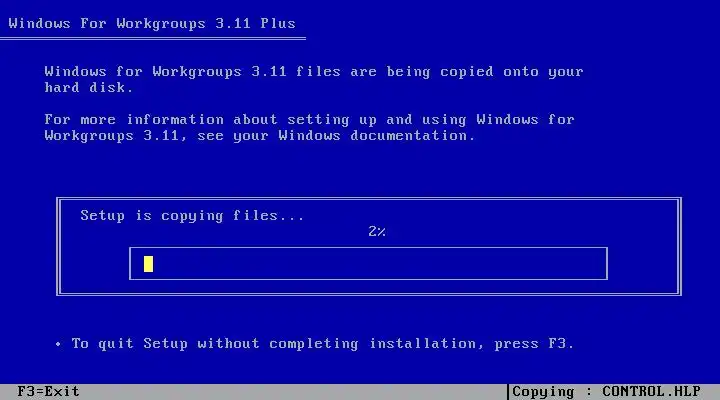Click the word 'Copying' in status bar
This screenshot has height=400, width=720.
tap(543, 392)
